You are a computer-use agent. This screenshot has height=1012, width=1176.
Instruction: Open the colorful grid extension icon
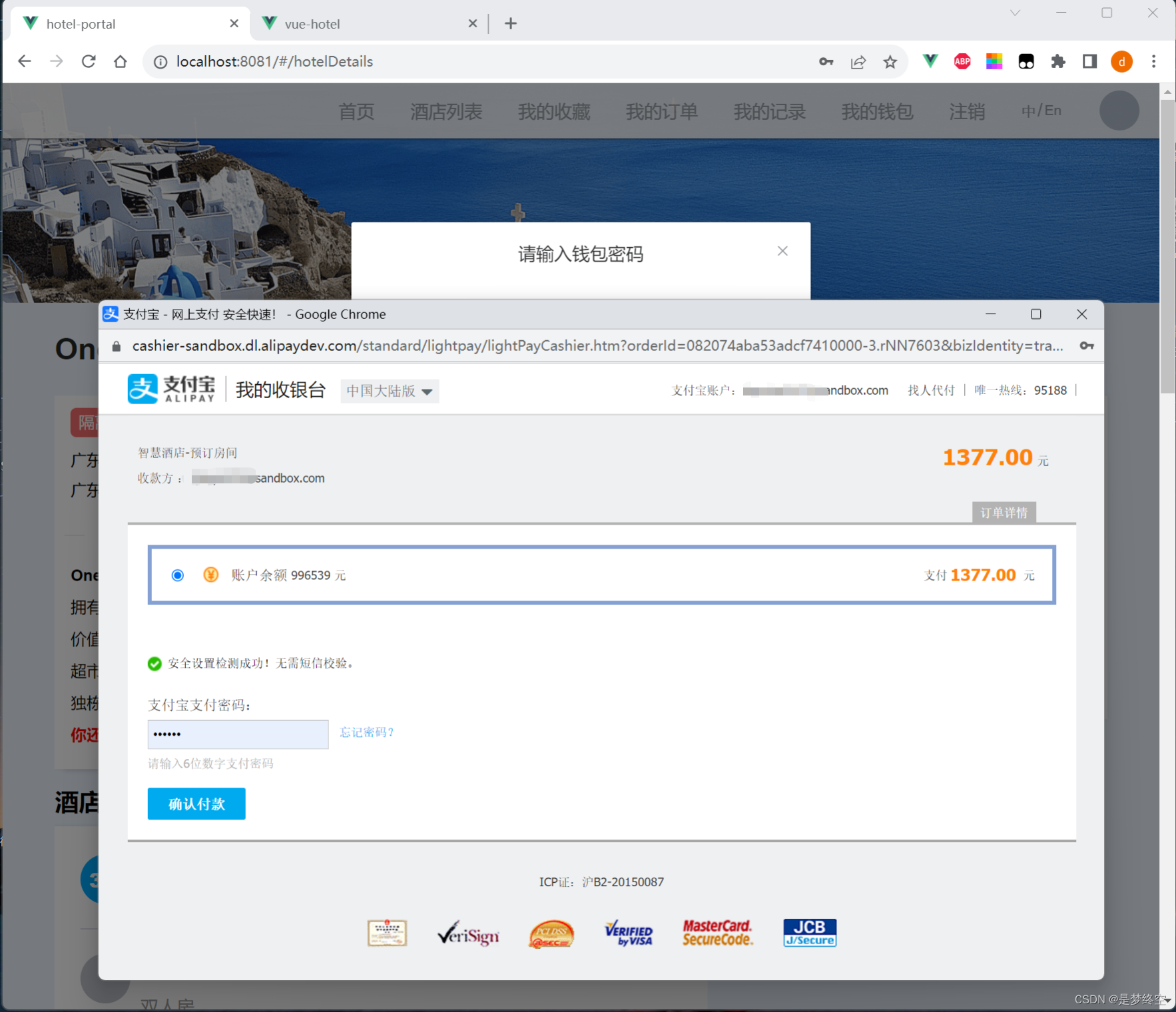994,61
